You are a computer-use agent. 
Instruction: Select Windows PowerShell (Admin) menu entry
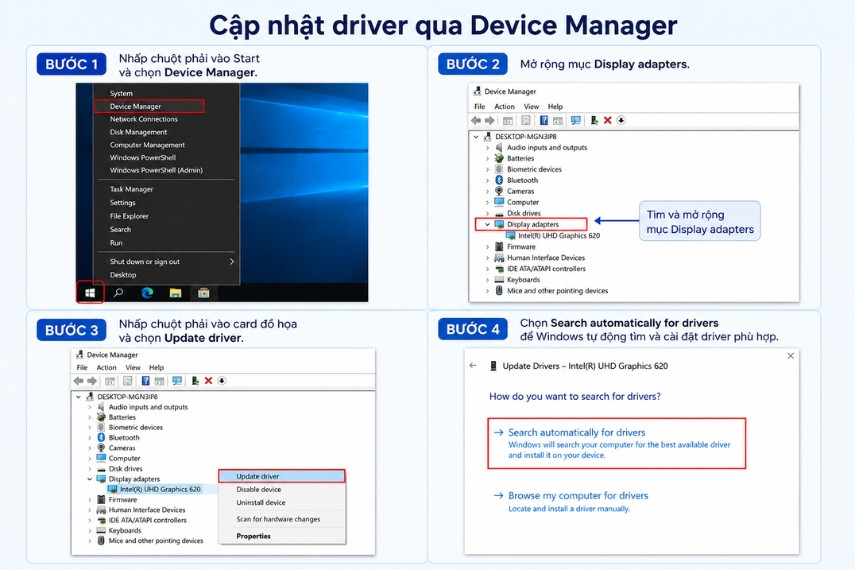(x=156, y=170)
